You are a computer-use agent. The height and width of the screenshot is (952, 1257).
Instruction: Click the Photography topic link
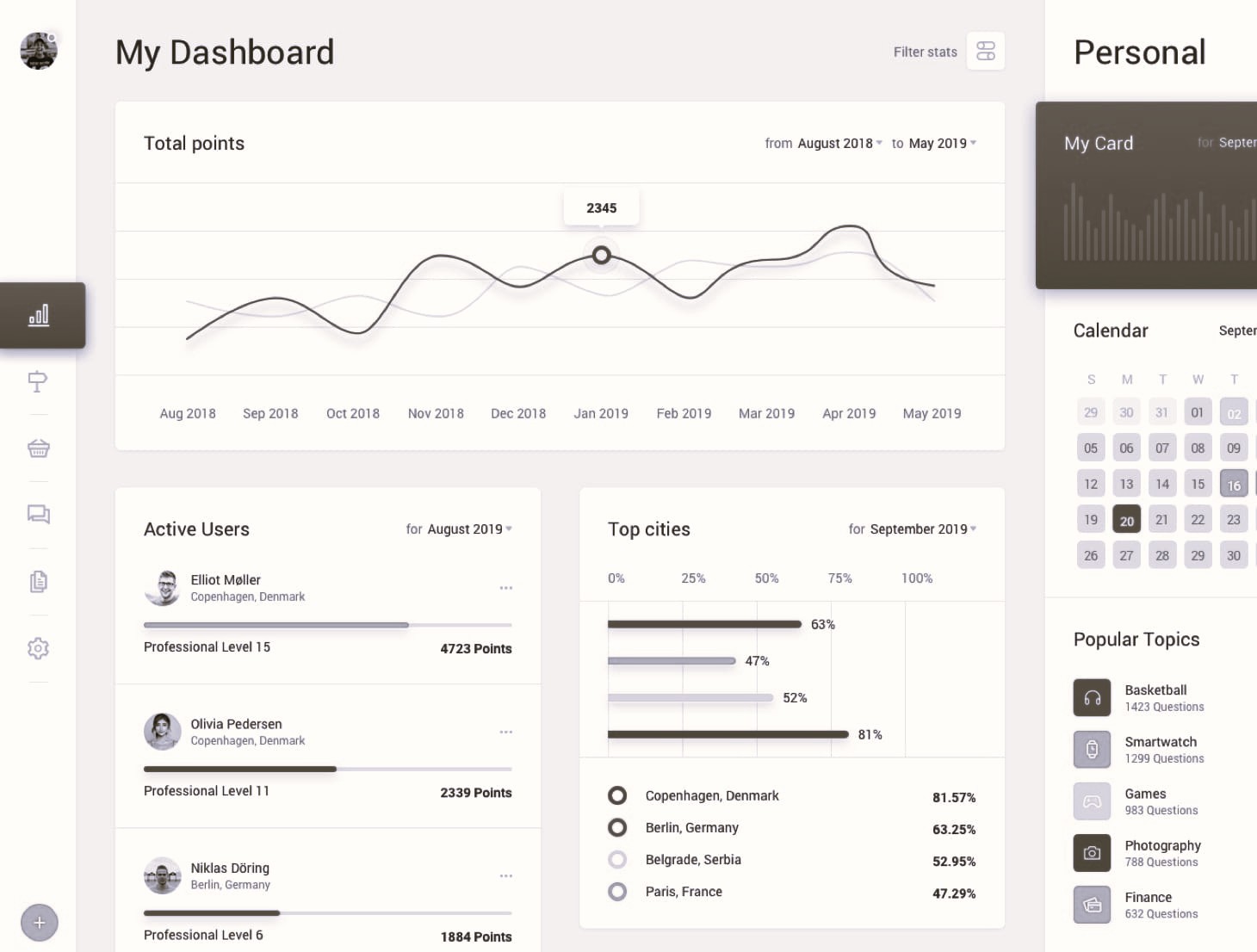(x=1162, y=845)
